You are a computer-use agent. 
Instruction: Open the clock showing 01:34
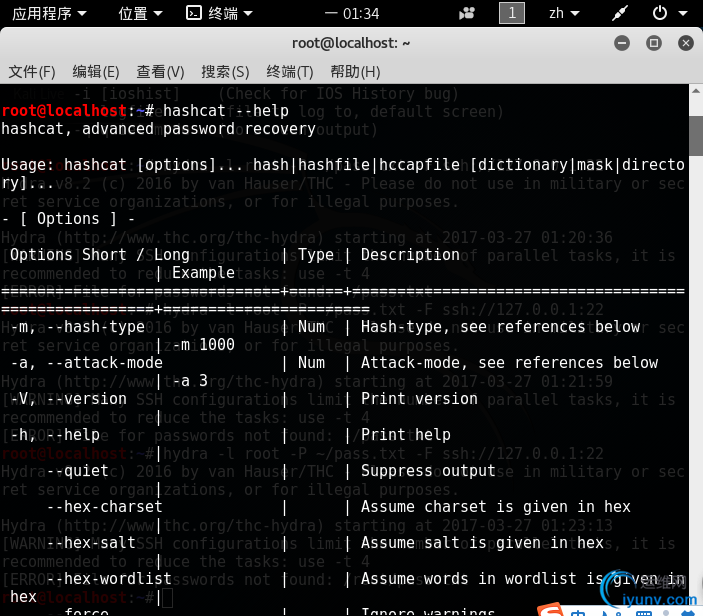352,13
